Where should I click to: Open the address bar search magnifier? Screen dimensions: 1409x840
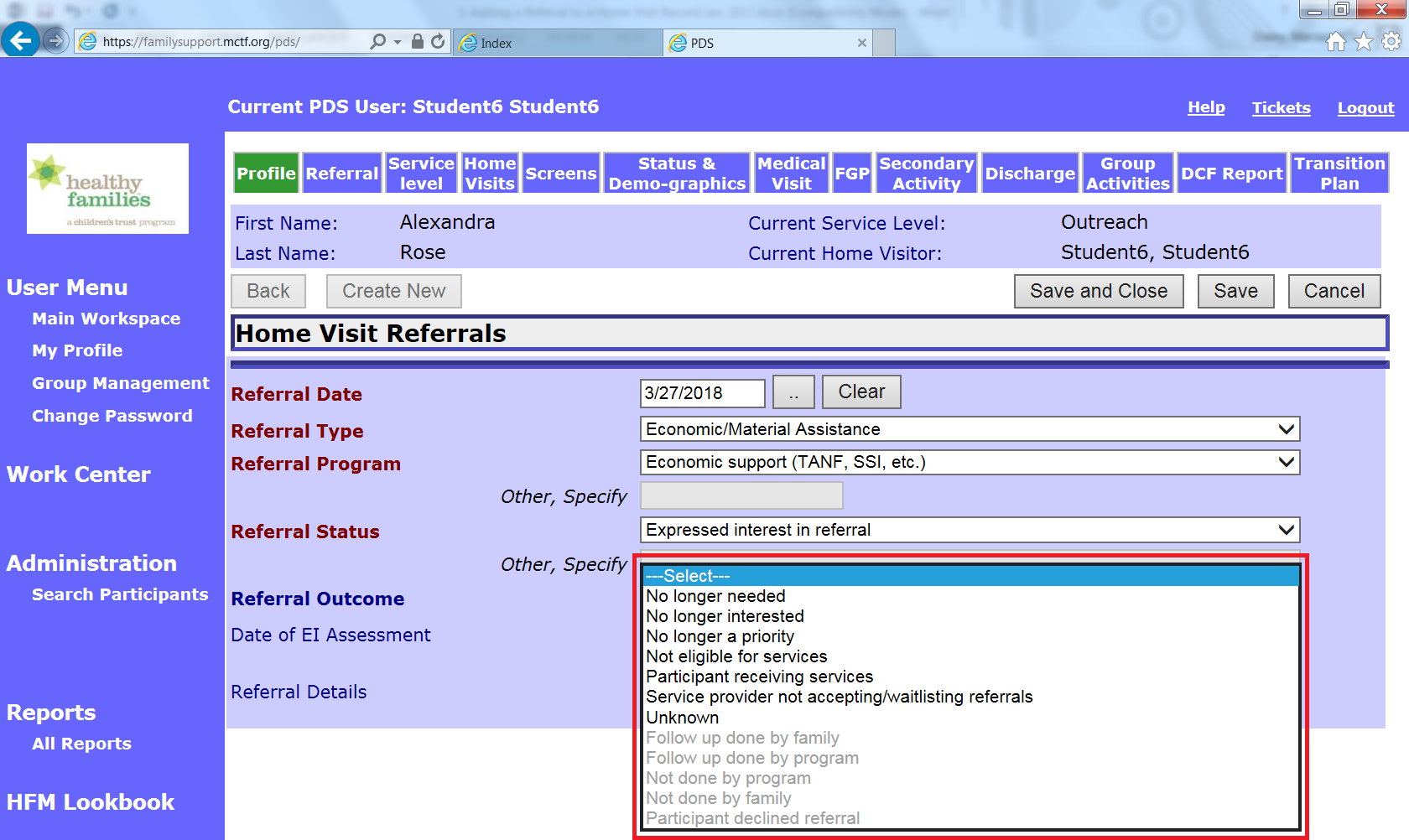[x=378, y=41]
